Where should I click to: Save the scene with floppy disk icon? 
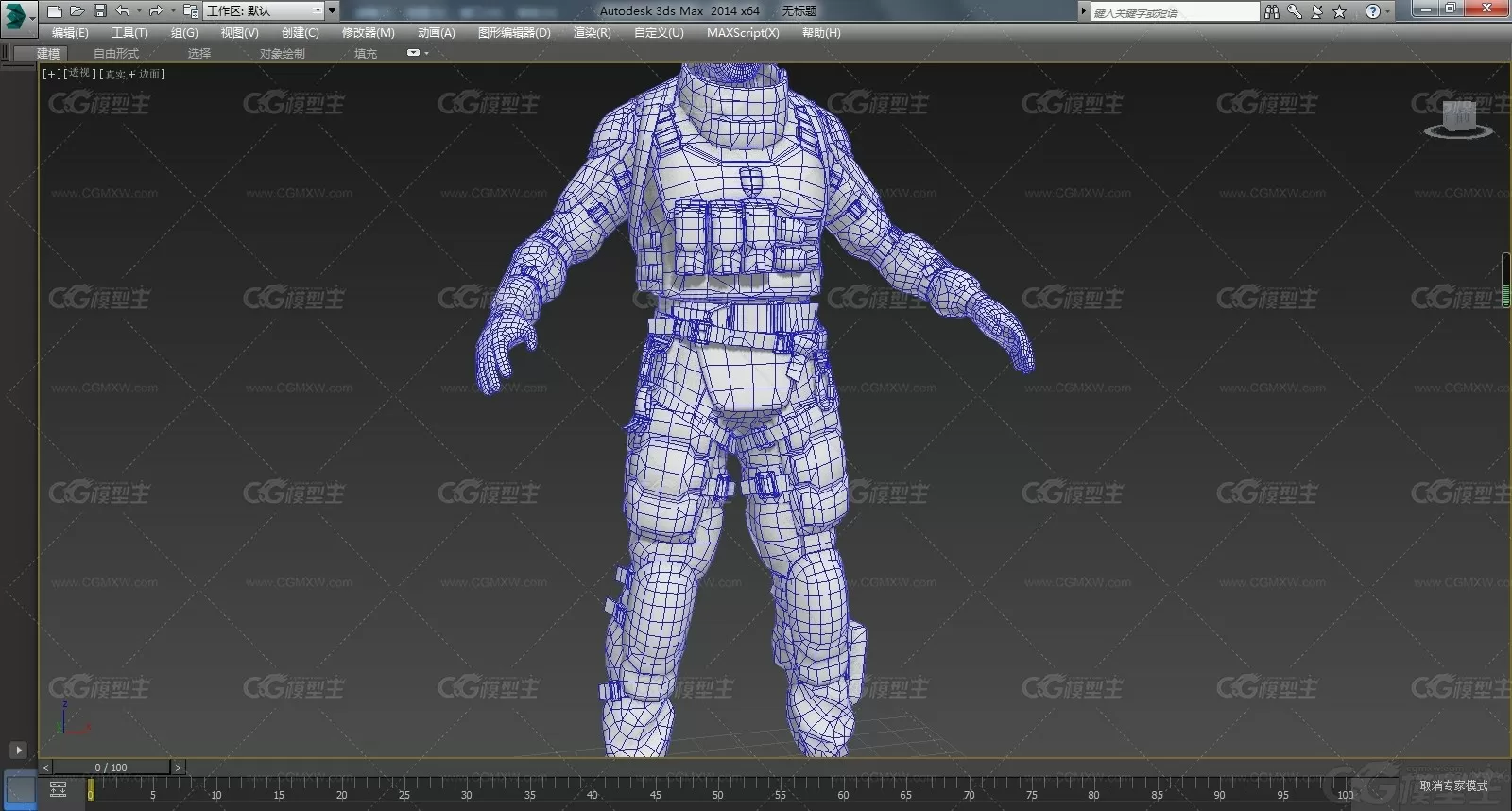tap(100, 11)
